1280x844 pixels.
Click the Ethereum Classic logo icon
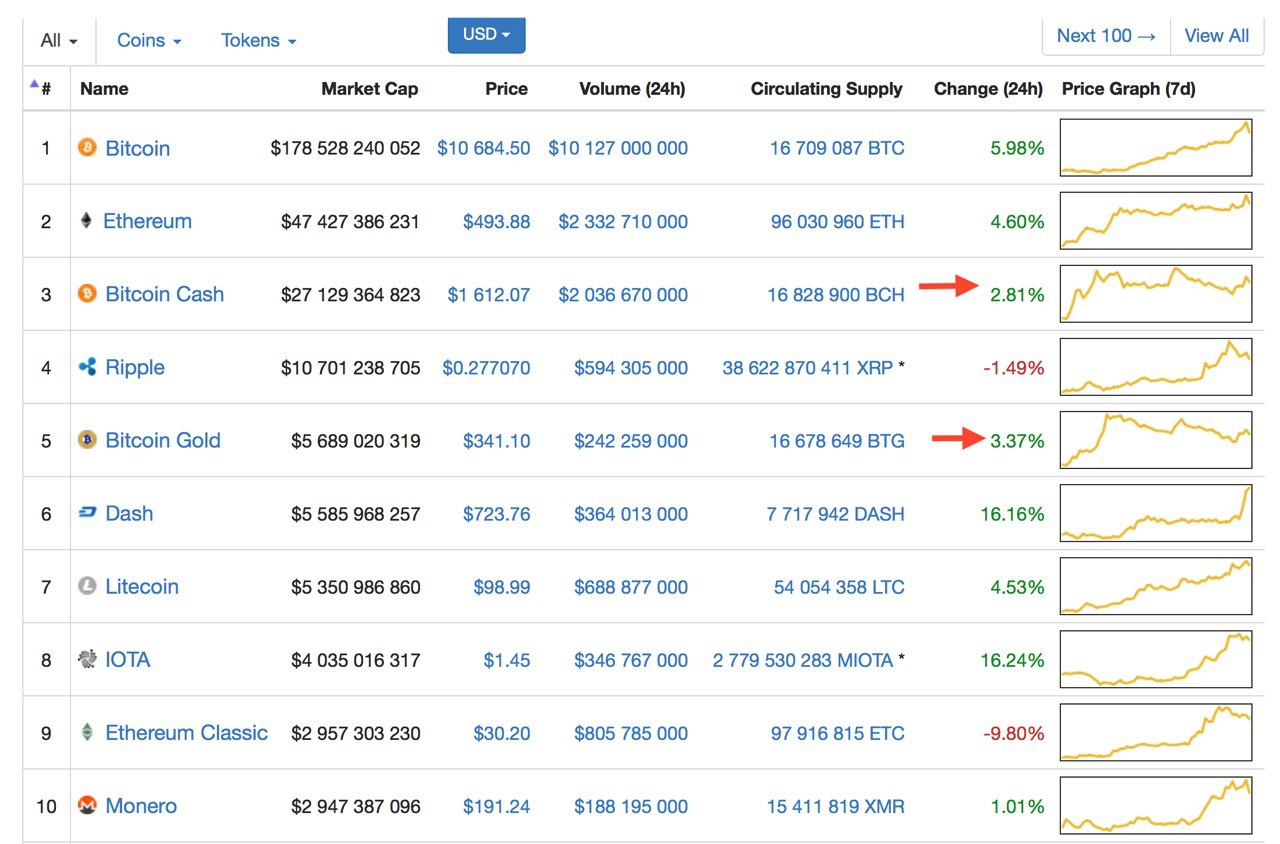click(x=88, y=732)
